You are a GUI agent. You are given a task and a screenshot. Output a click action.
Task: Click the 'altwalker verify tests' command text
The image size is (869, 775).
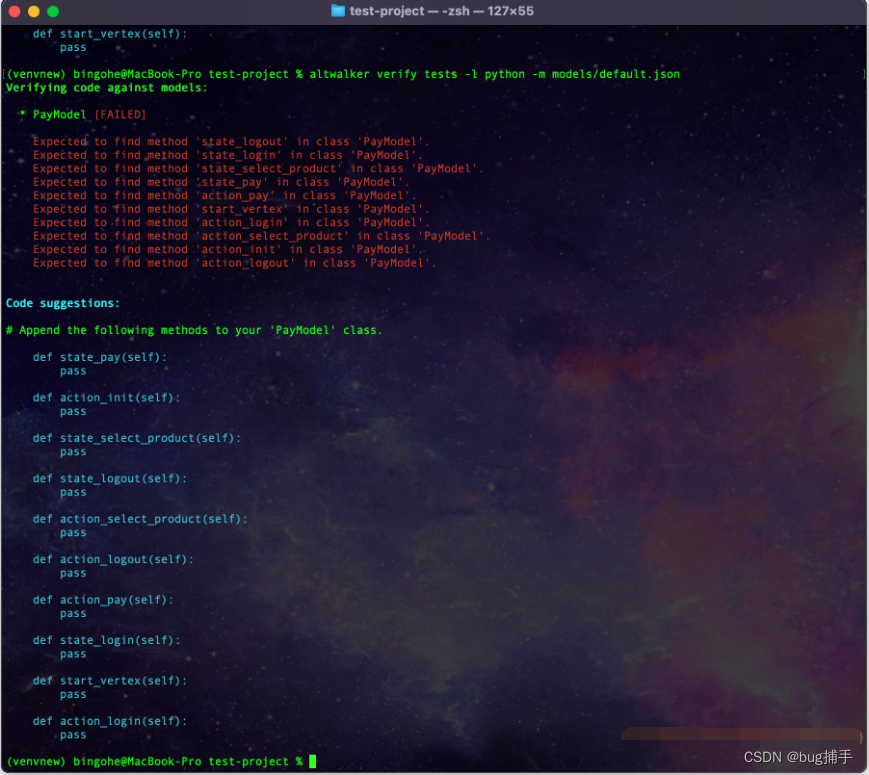(384, 74)
